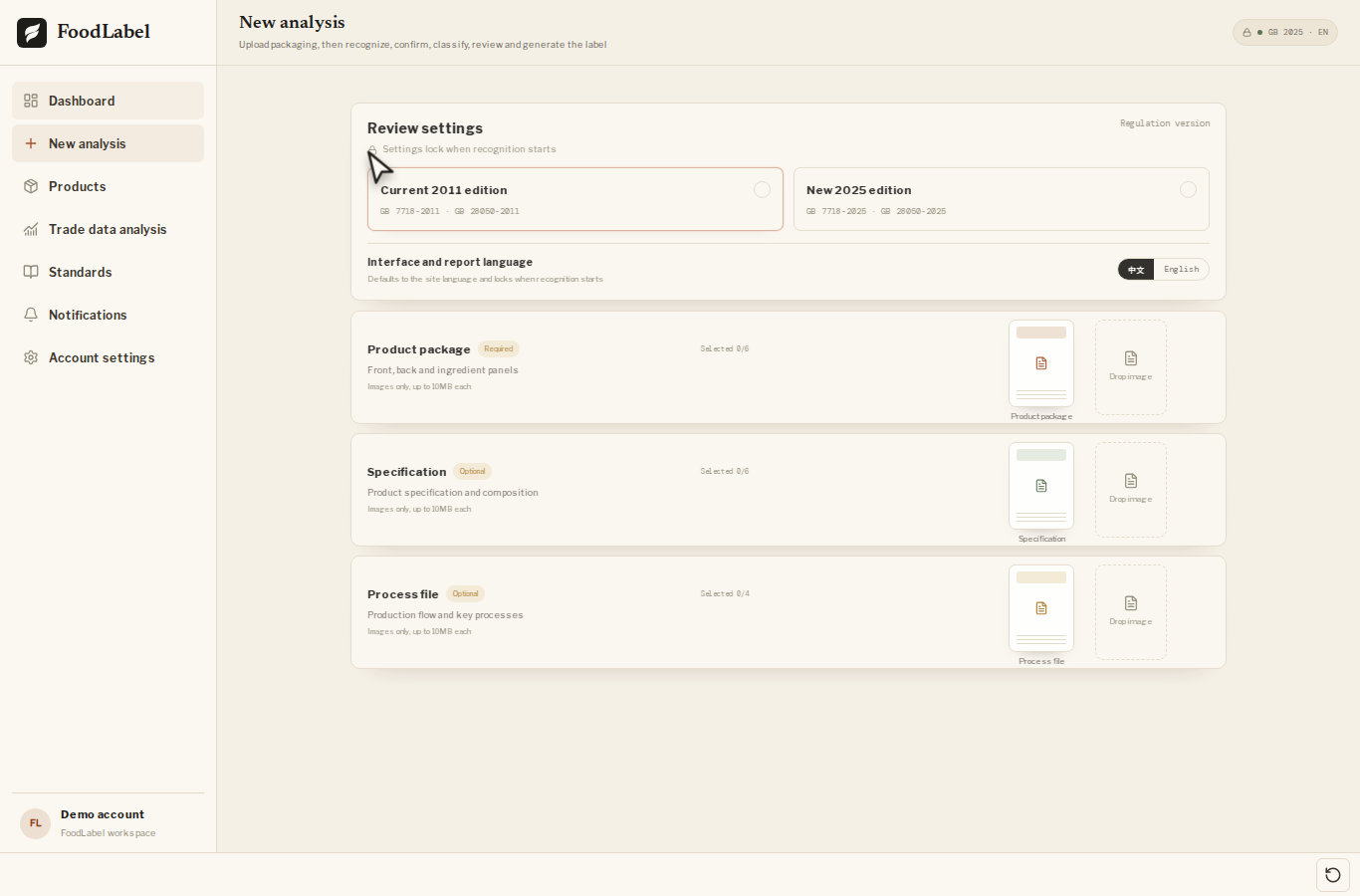Click the Regulation version label
Viewport: 1360px width, 896px height.
click(1165, 123)
